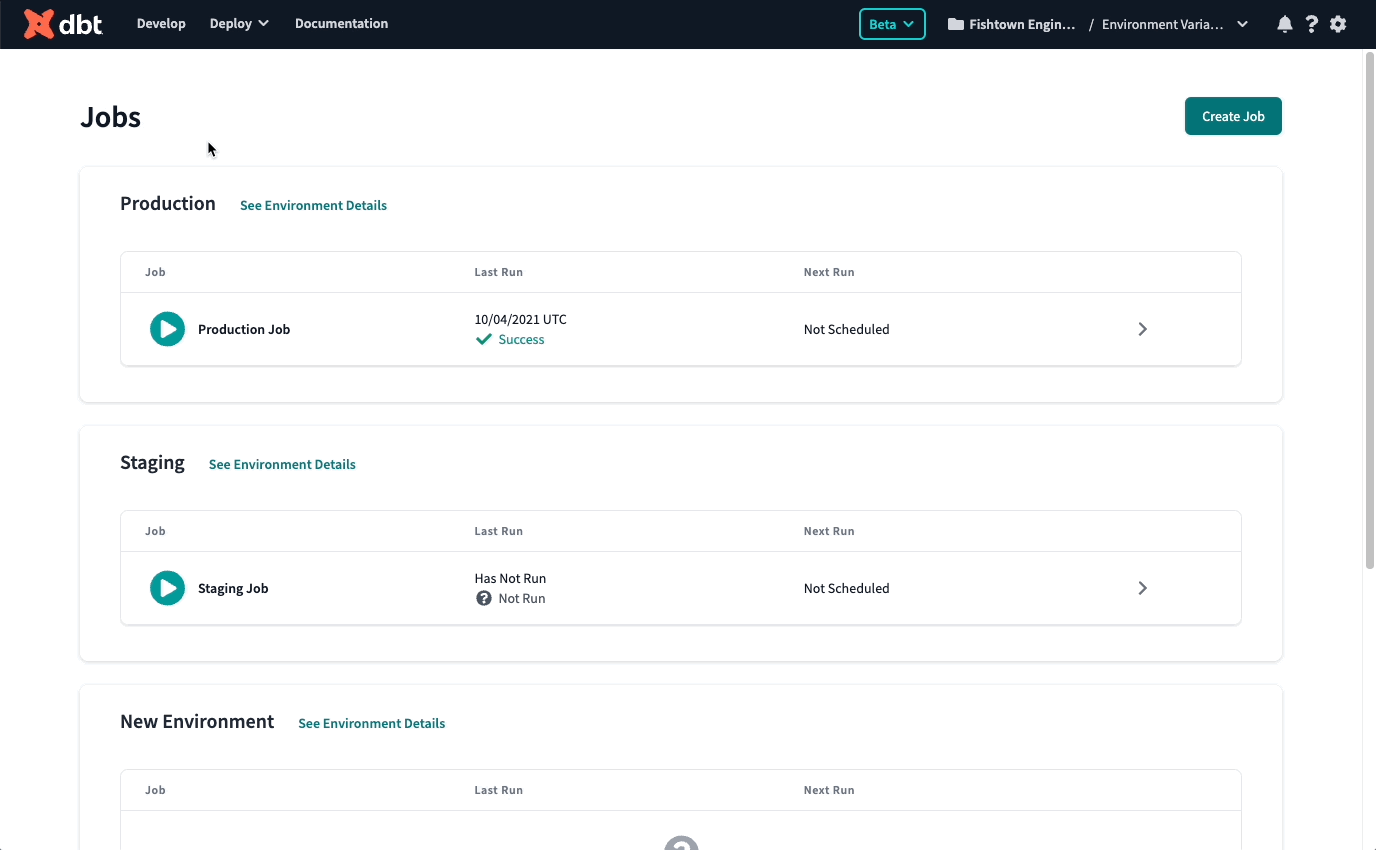Viewport: 1376px width, 850px height.
Task: Click the Create Job button
Action: point(1233,116)
